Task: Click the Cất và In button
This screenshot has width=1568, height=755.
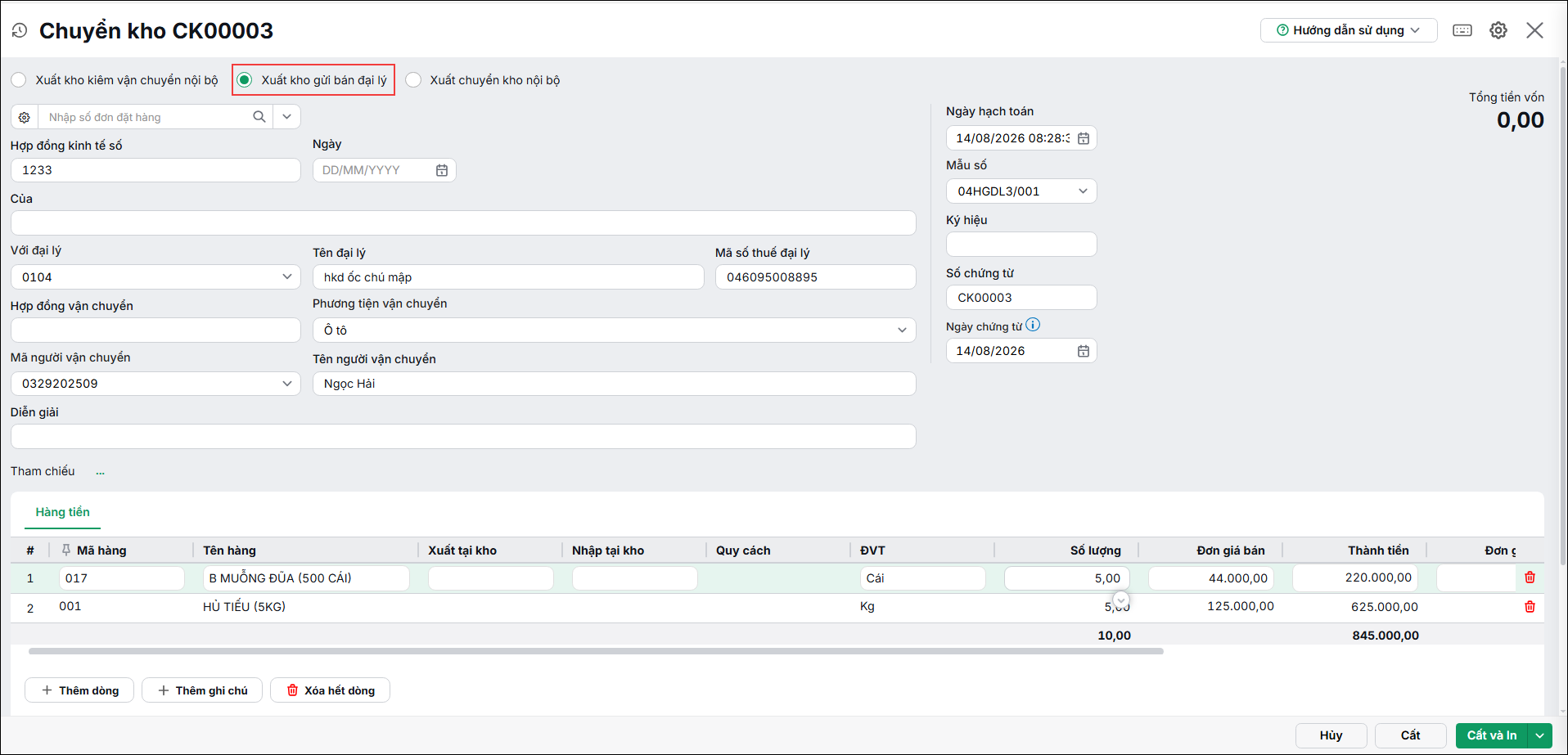Action: [1491, 735]
